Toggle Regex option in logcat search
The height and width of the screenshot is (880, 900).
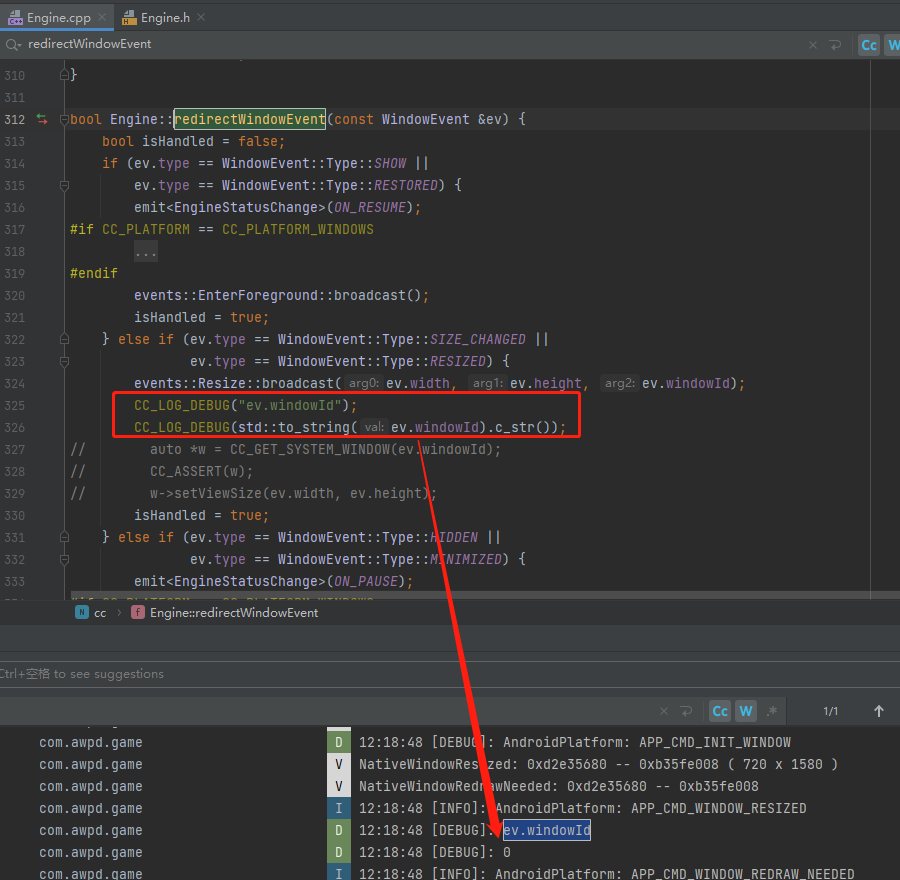click(771, 711)
